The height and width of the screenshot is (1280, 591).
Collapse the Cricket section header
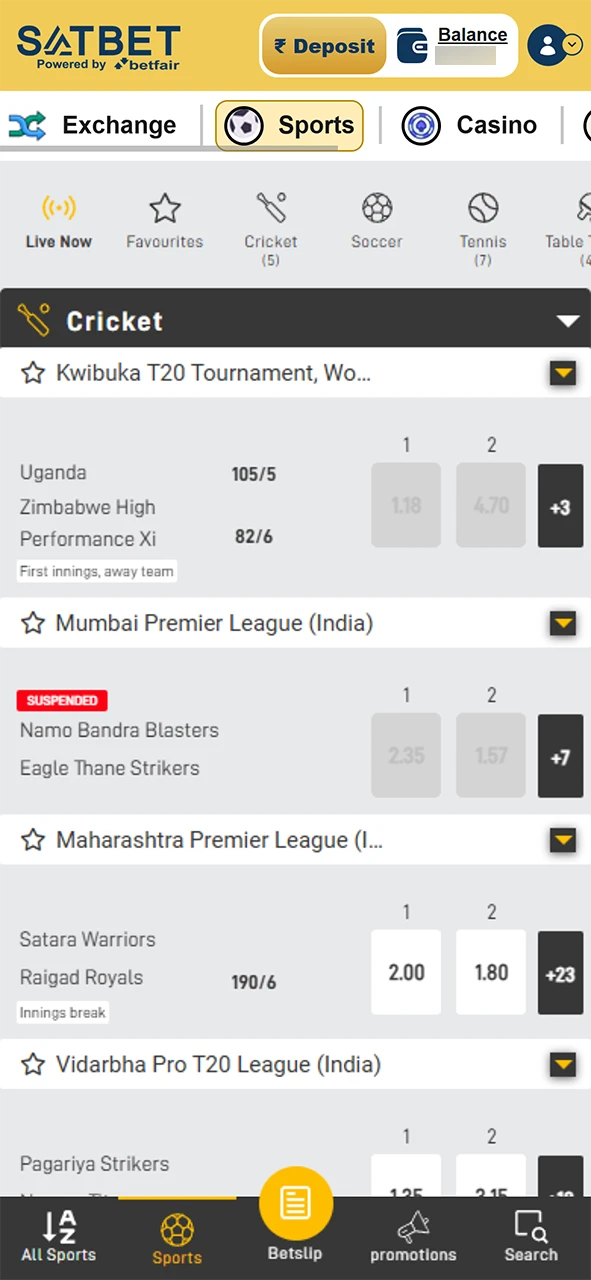pos(568,321)
